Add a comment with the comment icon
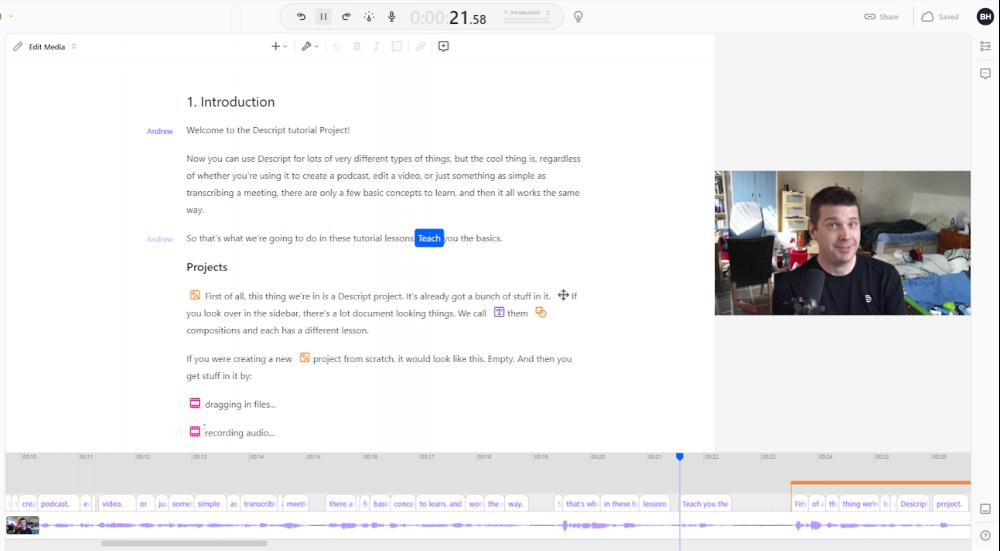The width and height of the screenshot is (1000, 551). pos(443,46)
